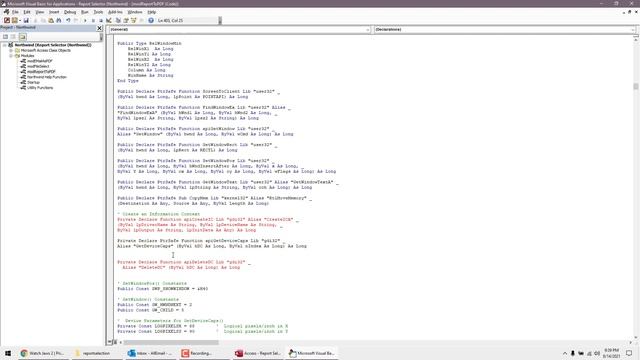The width and height of the screenshot is (640, 360).
Task: Open the Help menu
Action: coord(151,12)
